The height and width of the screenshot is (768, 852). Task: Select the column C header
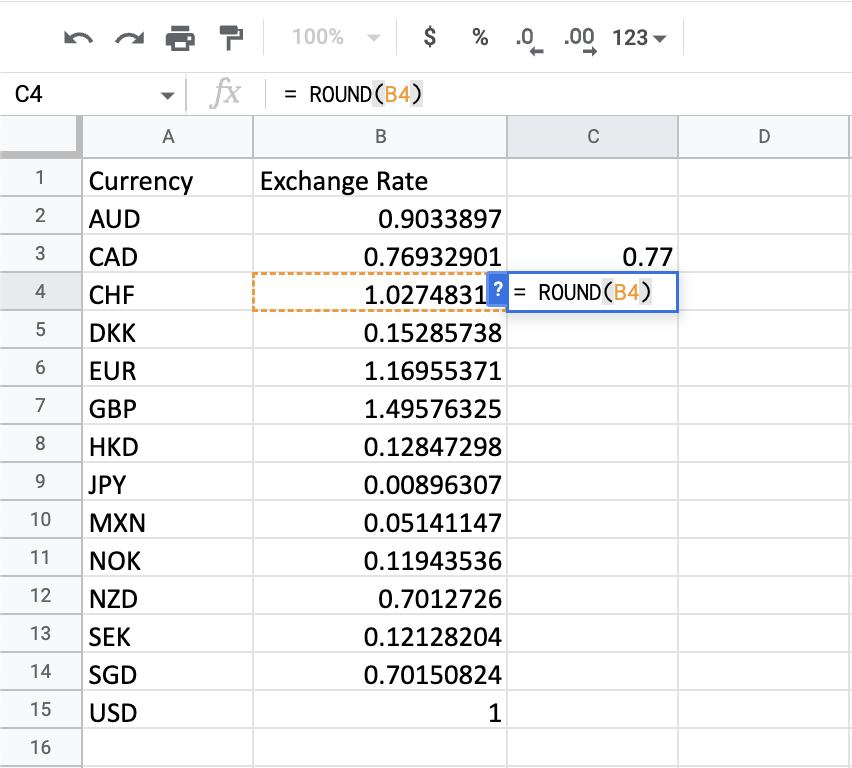click(x=593, y=136)
